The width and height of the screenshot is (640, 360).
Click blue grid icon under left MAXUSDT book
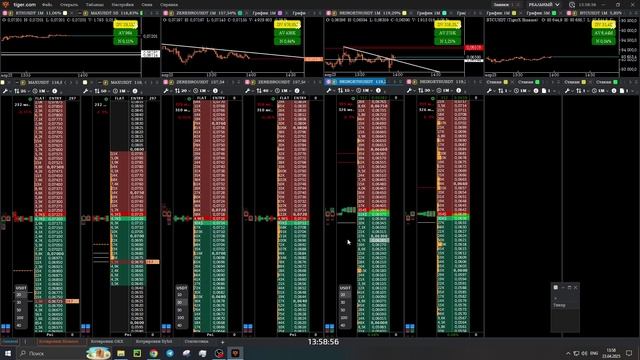click(6, 327)
